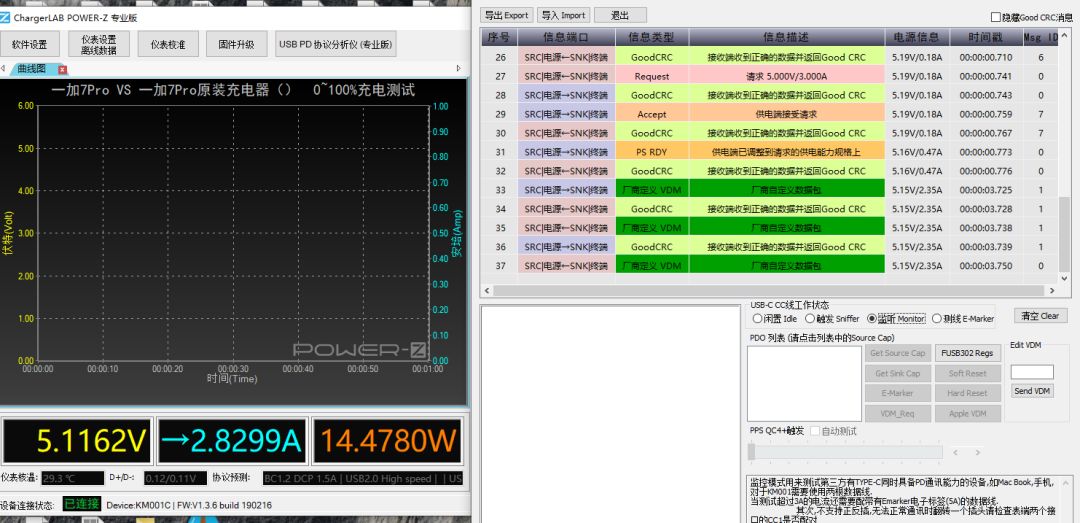The width and height of the screenshot is (1080, 523).
Task: Click the 5.1162V voltage readout
Action: click(x=78, y=441)
